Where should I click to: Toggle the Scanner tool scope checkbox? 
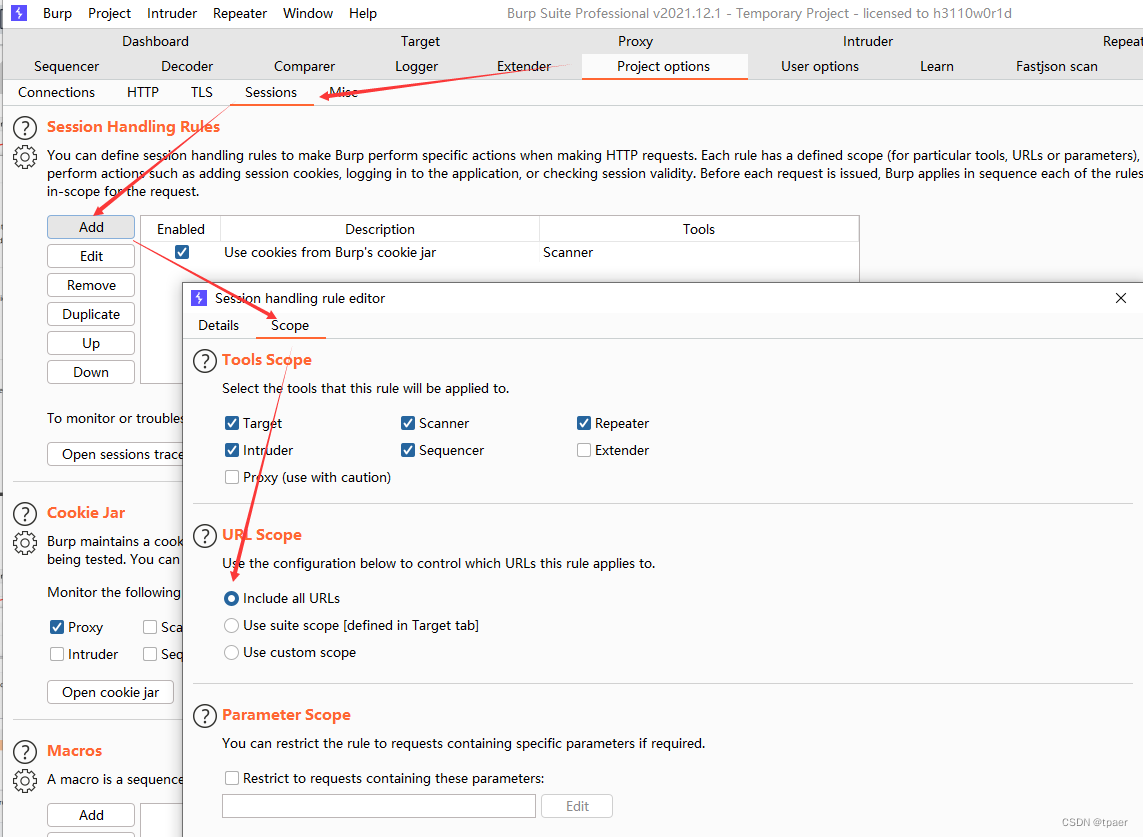pyautogui.click(x=407, y=423)
